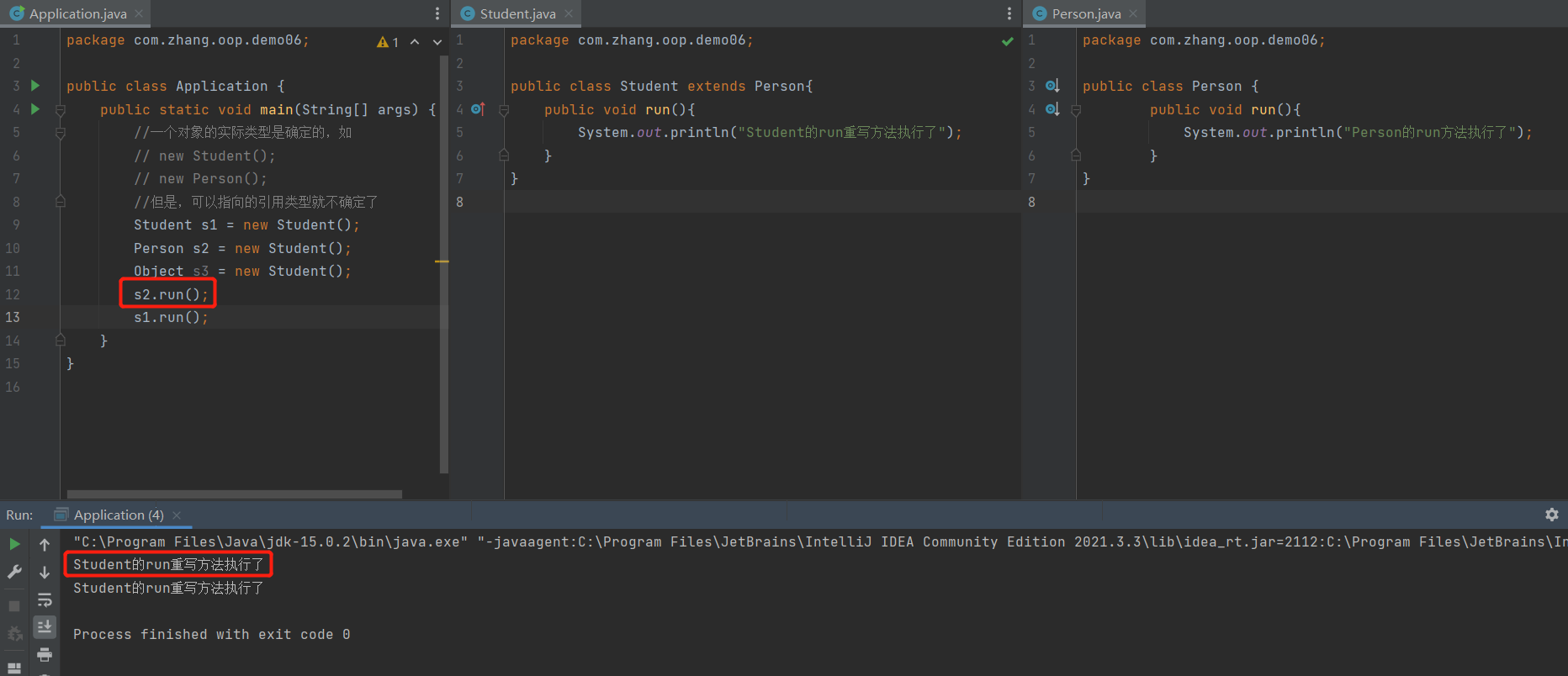Go to previous highlighted problem arrow
Image resolution: width=1568 pixels, height=676 pixels.
point(415,42)
